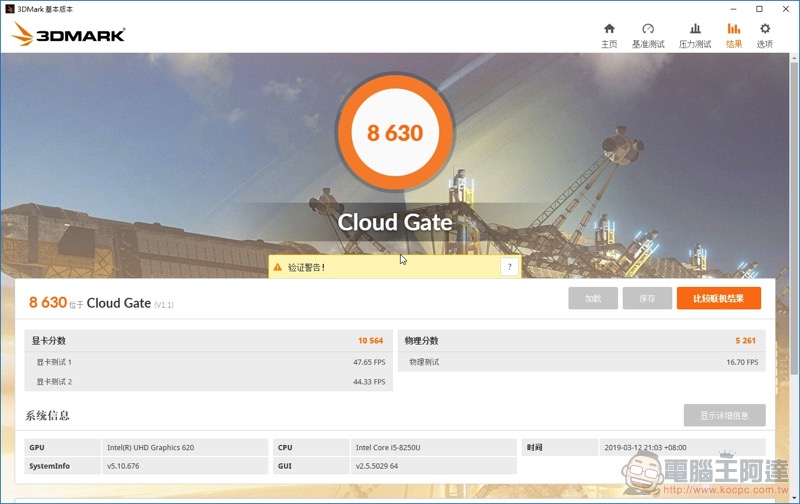
Task: Click the scrollbar down arrow
Action: click(794, 497)
